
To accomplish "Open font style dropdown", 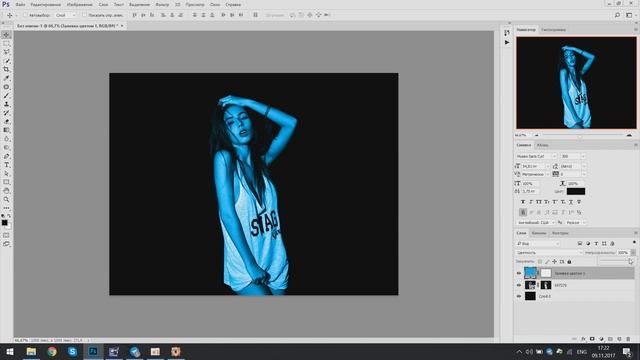I will click(x=573, y=156).
